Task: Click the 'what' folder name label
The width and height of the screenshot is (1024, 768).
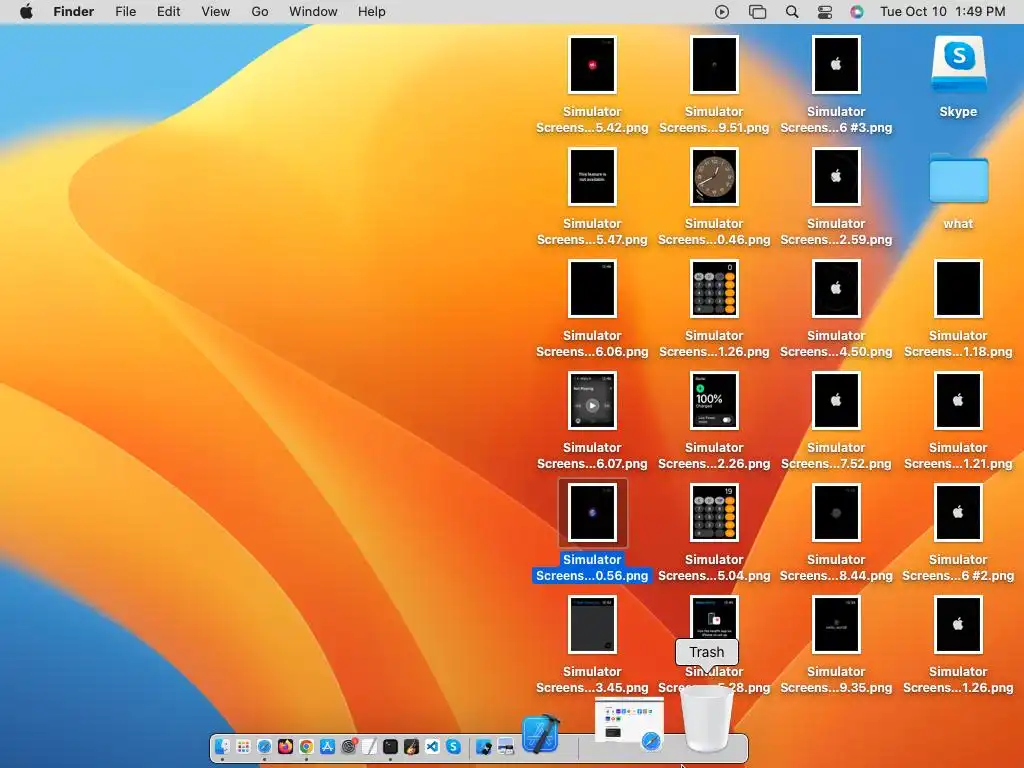Action: pos(959,223)
